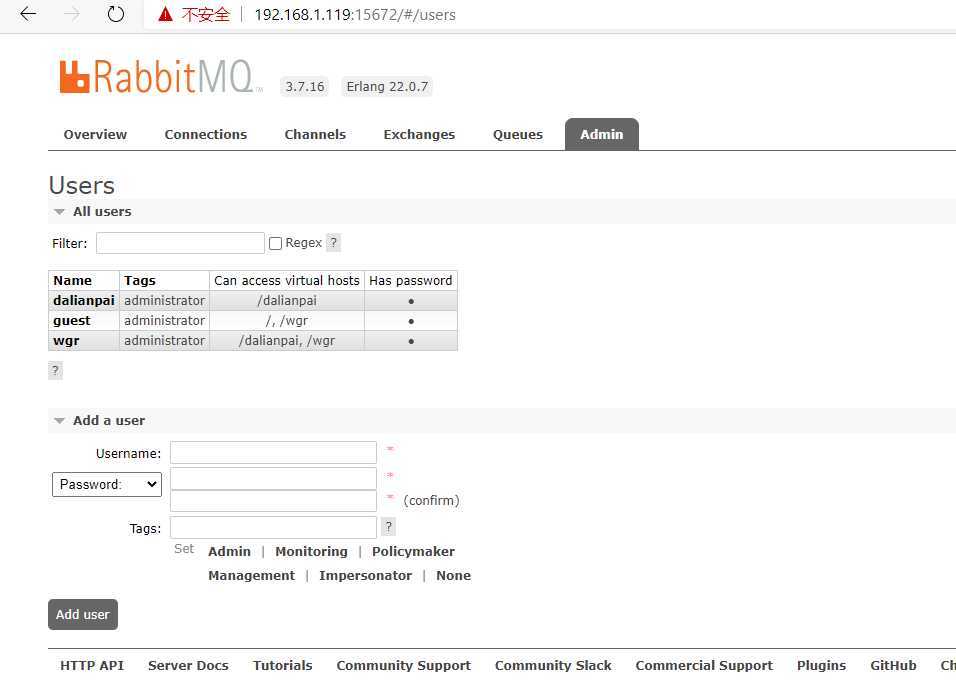The image size is (956, 685).
Task: Select the Admin tab
Action: pyautogui.click(x=602, y=134)
